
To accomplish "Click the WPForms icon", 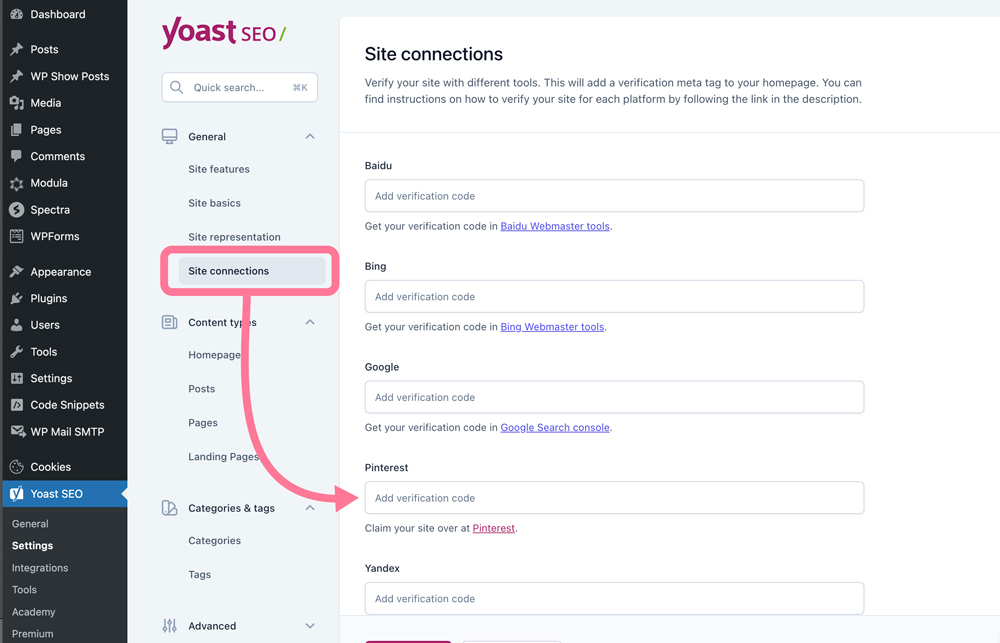I will (17, 236).
